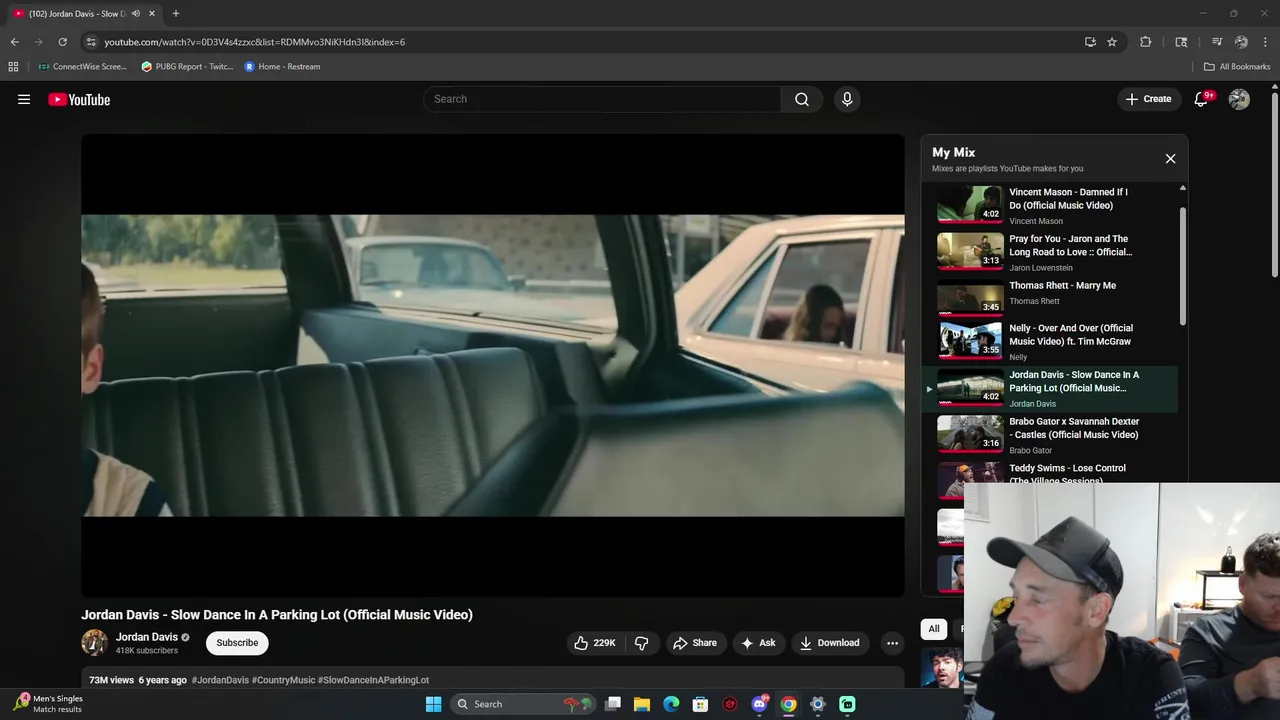View site information icon in address bar

[x=91, y=42]
